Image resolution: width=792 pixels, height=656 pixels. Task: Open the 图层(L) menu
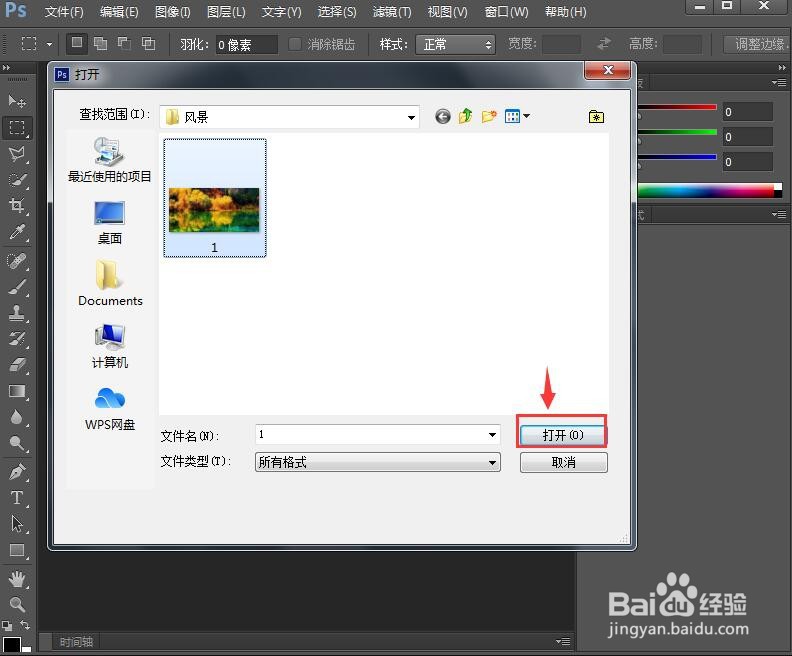coord(226,12)
